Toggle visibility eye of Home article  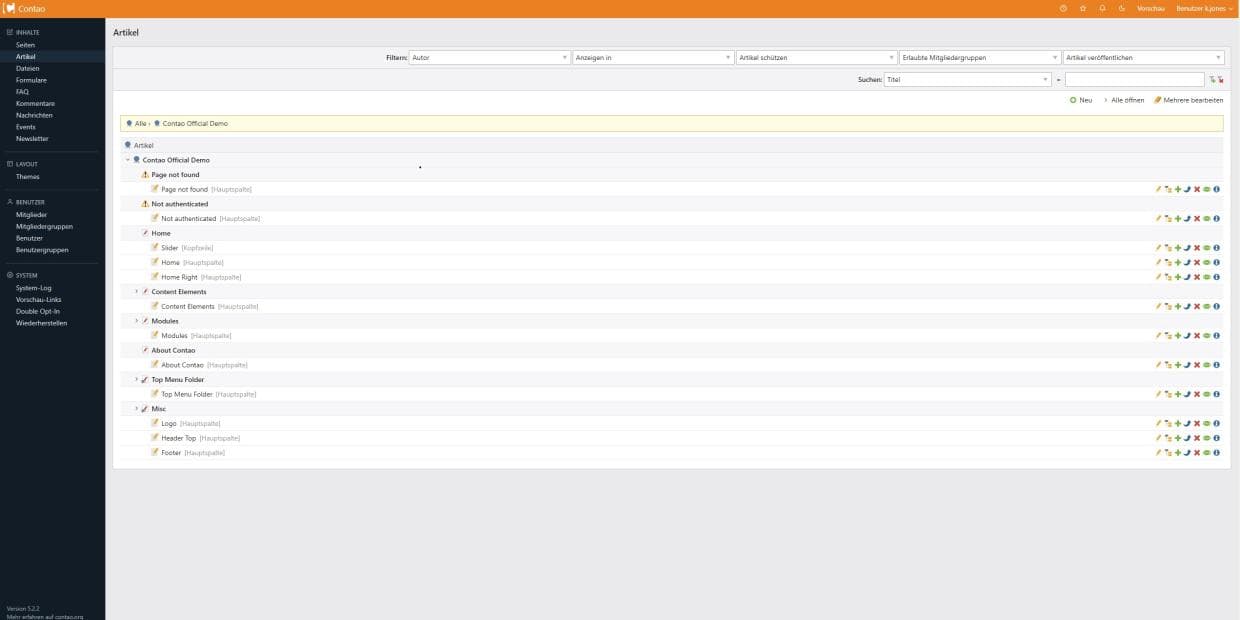(1207, 262)
